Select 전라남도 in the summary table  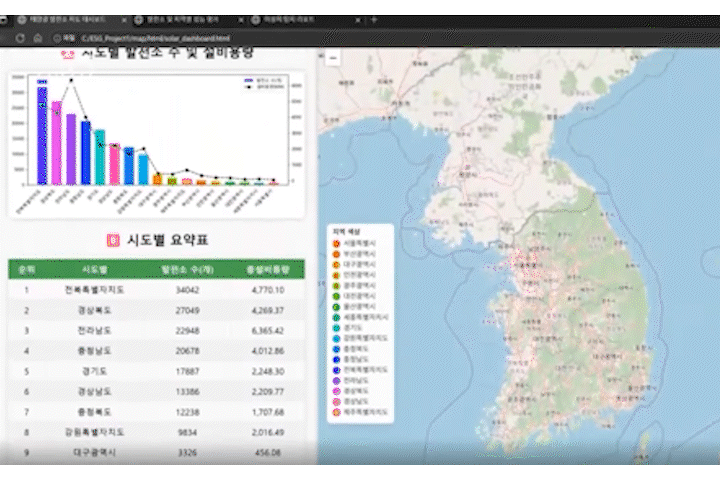pos(95,331)
